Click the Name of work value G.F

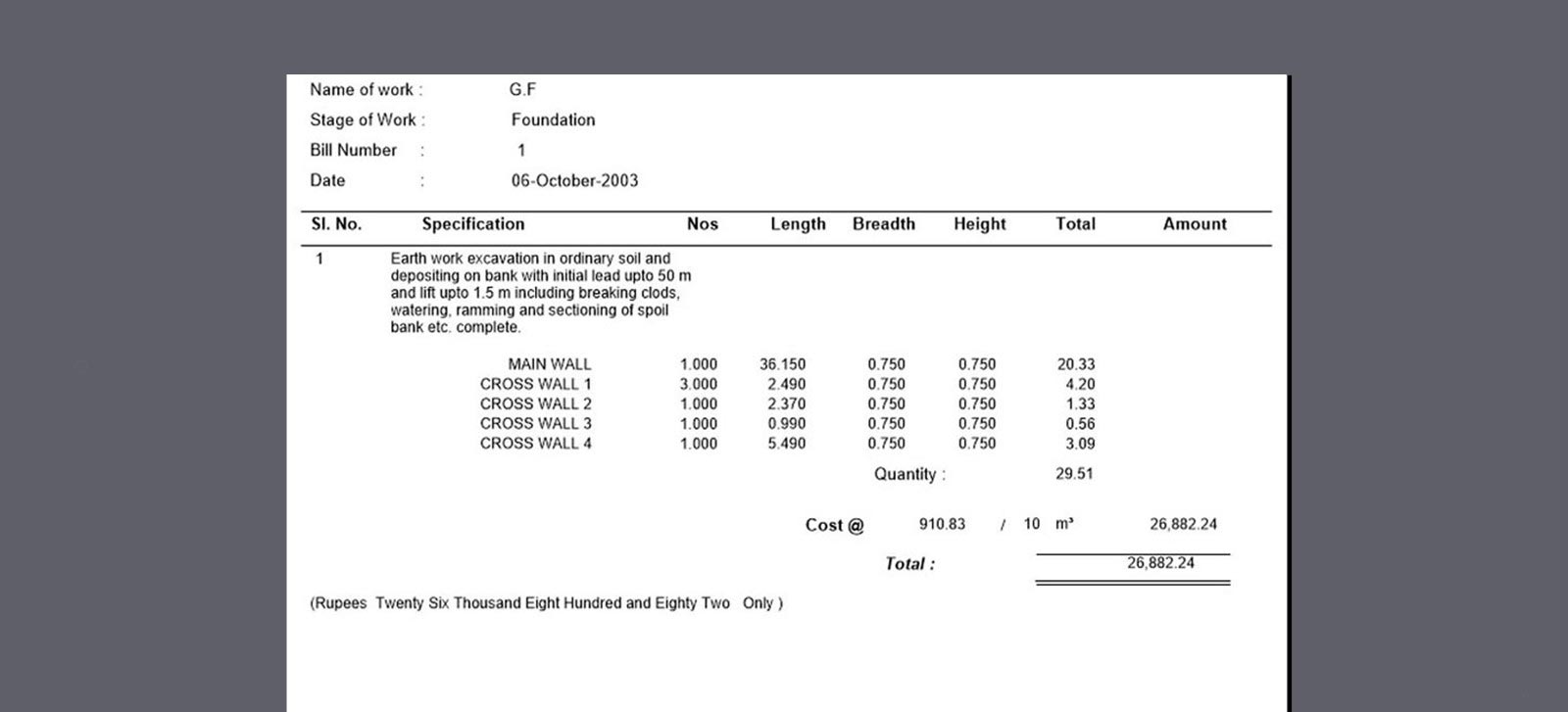pyautogui.click(x=522, y=90)
